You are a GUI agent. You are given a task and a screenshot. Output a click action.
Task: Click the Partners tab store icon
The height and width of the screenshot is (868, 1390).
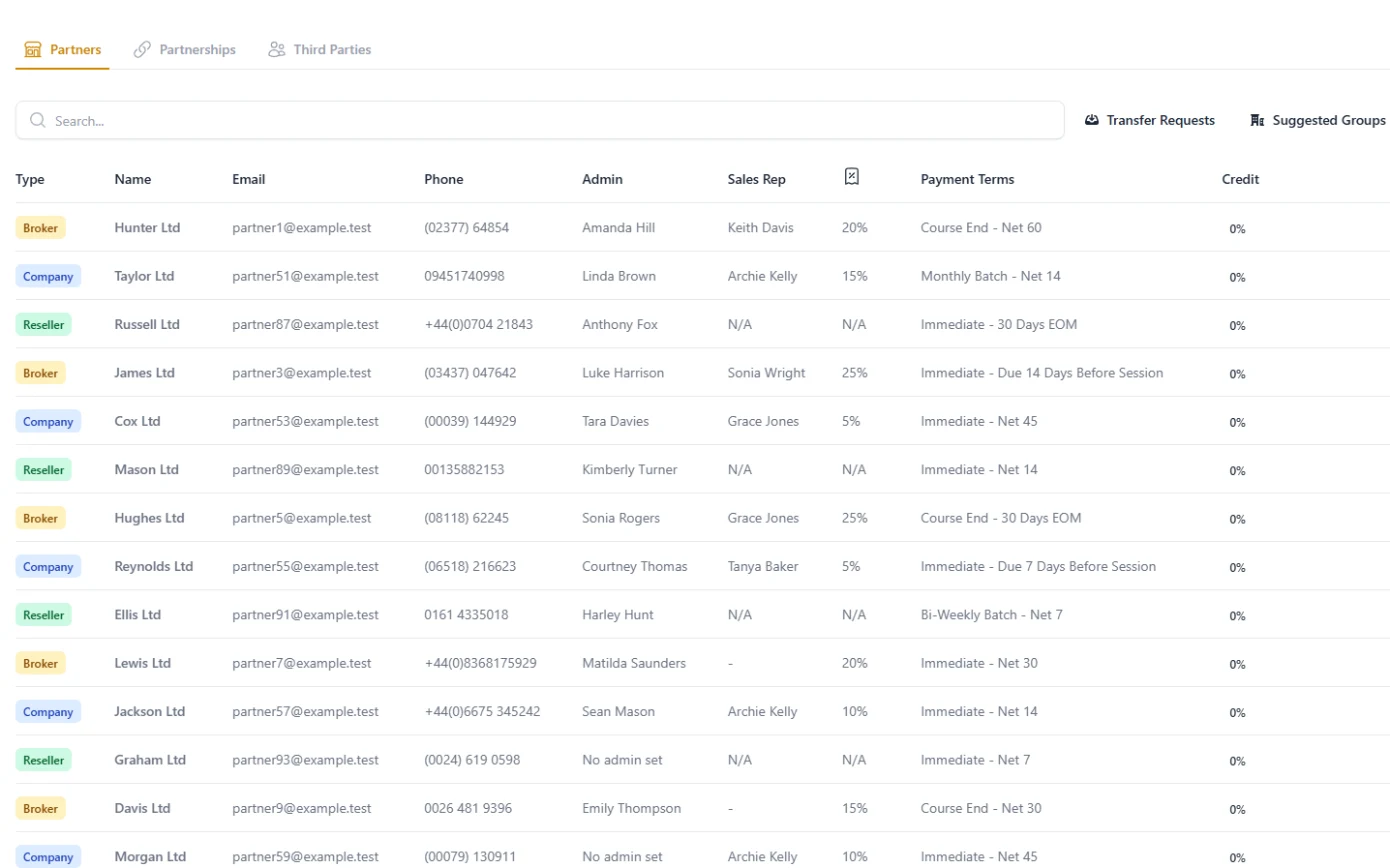coord(33,49)
